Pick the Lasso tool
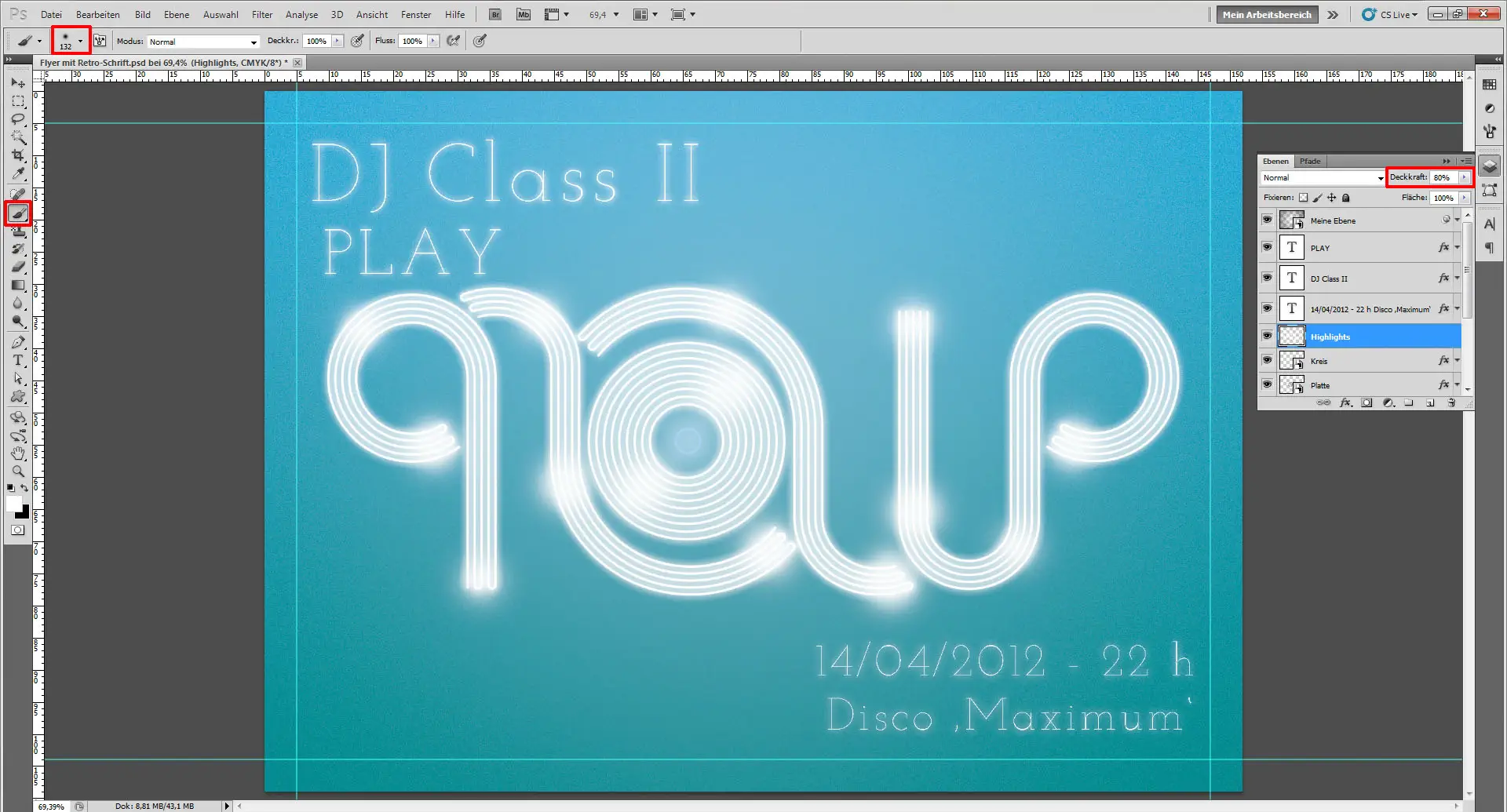Viewport: 1507px width, 812px height. 18,119
